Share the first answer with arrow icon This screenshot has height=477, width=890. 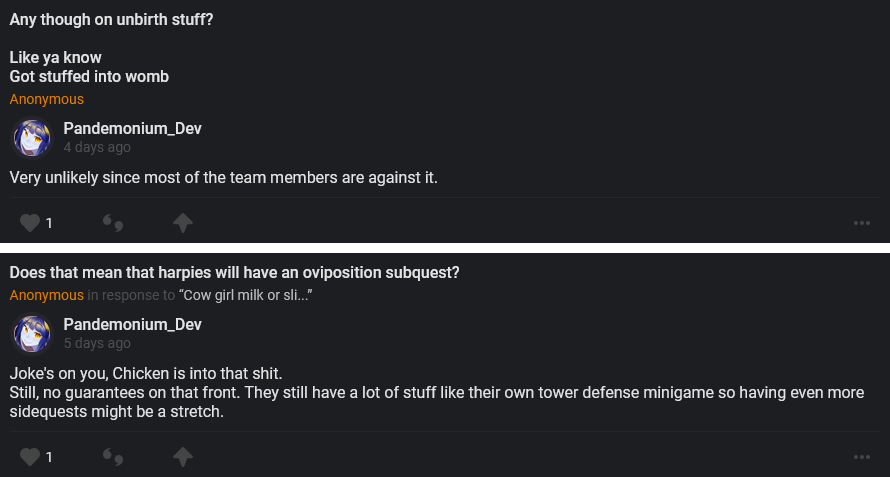pos(182,223)
